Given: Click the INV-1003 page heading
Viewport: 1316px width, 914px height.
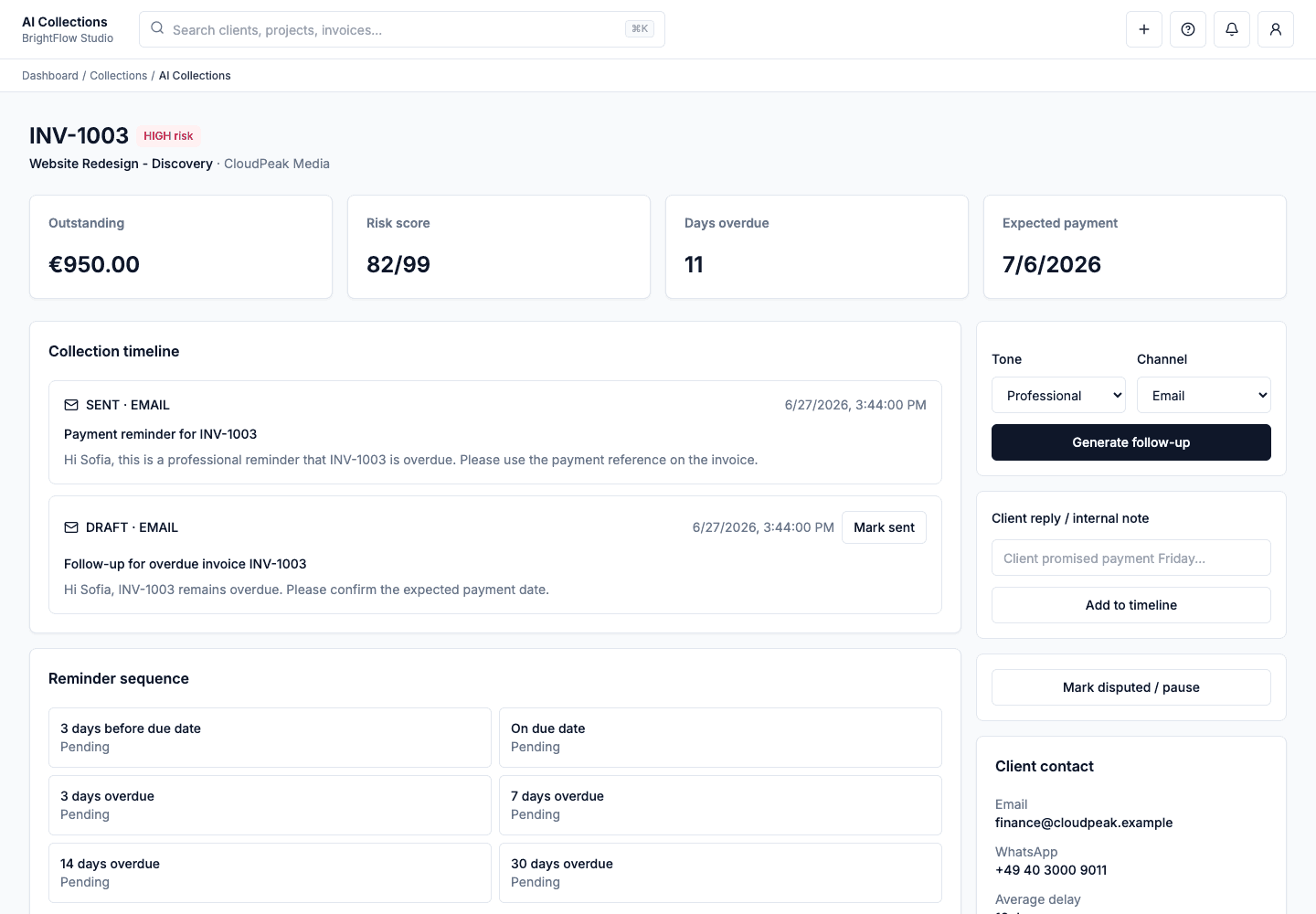Looking at the screenshot, I should tap(79, 135).
